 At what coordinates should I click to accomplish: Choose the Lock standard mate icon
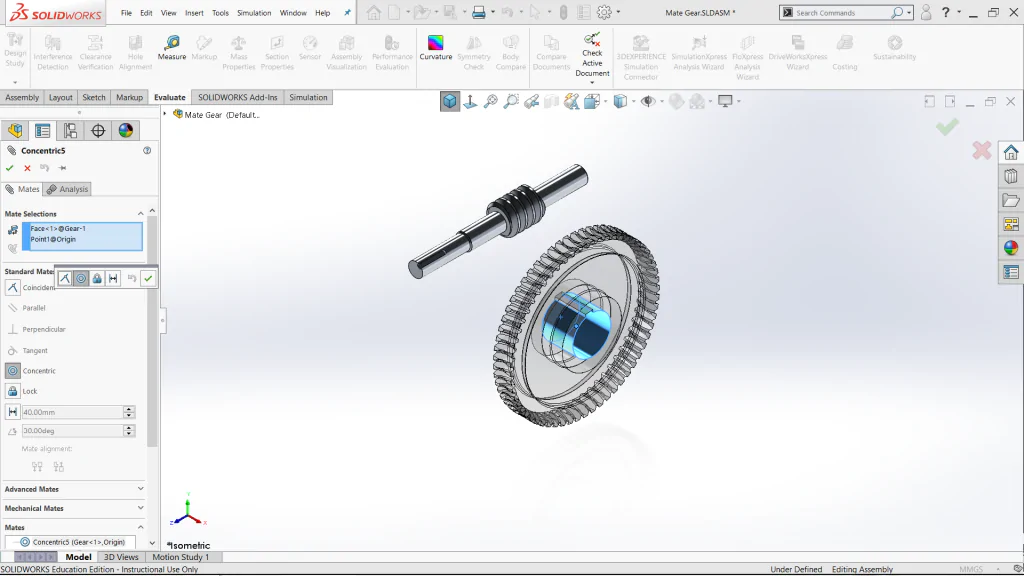(x=12, y=391)
